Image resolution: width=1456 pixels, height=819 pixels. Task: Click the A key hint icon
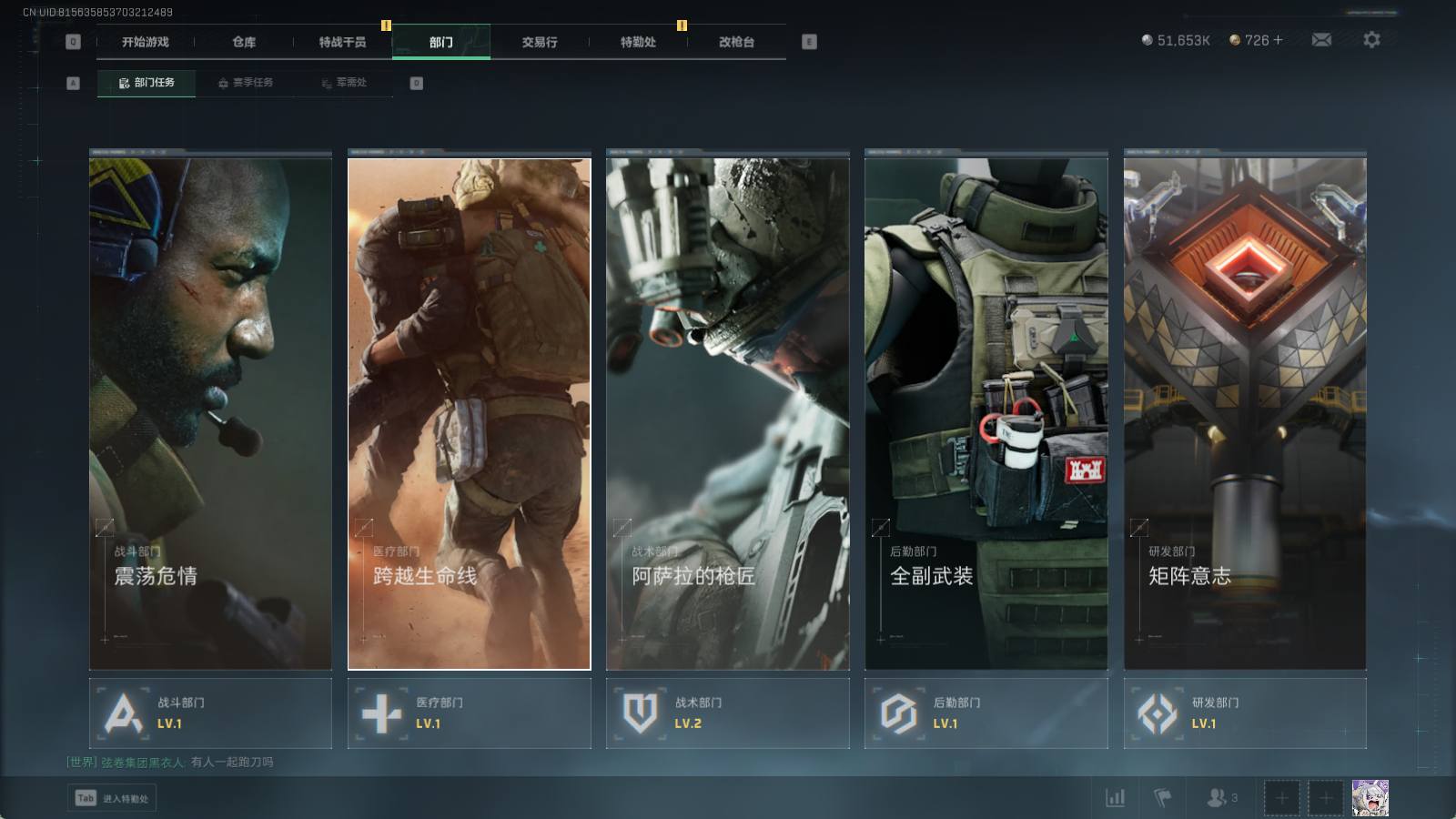[x=74, y=83]
